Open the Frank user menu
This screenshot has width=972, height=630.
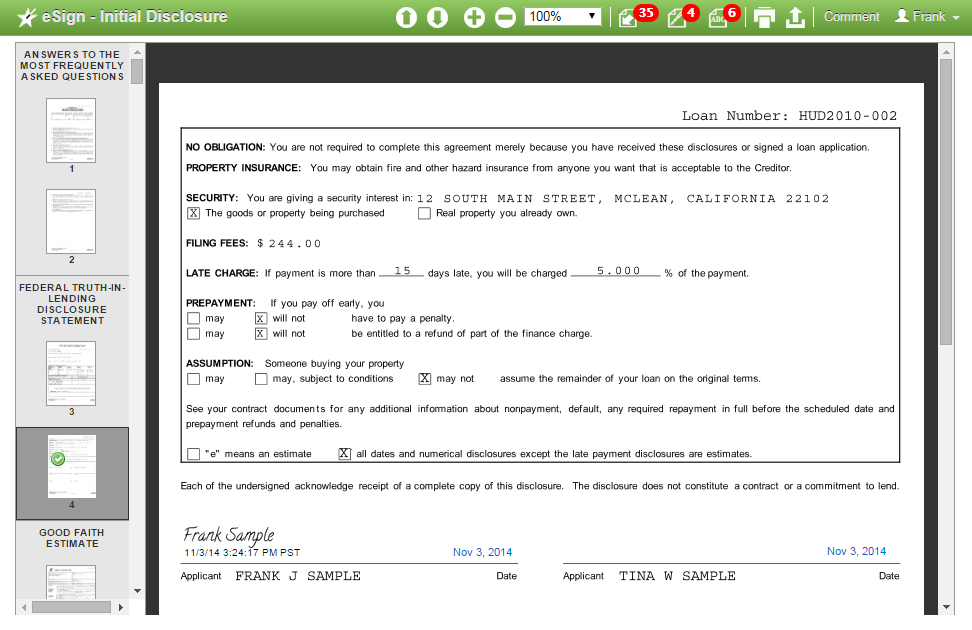click(x=927, y=16)
